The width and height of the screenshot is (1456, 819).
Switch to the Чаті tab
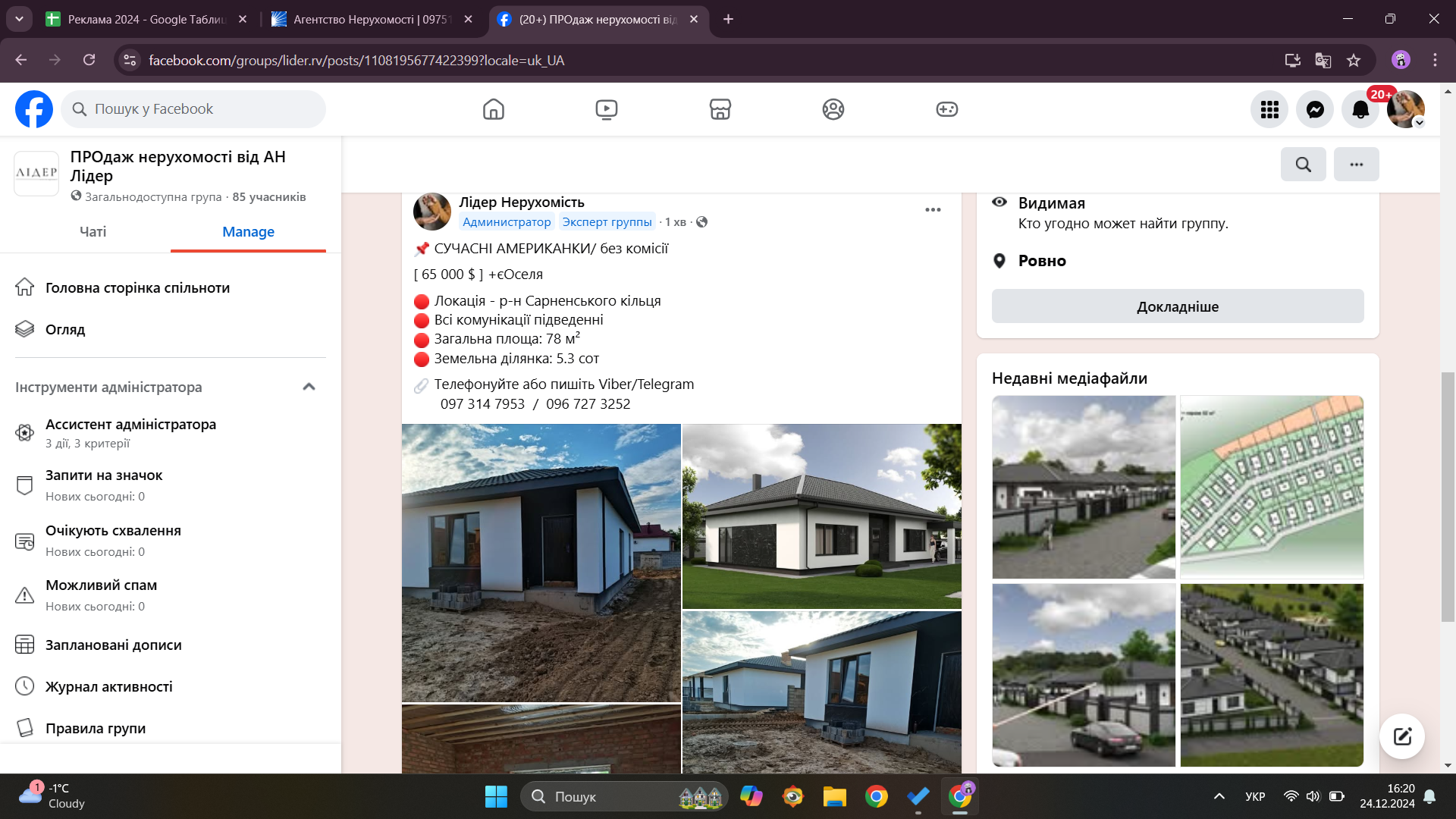pyautogui.click(x=93, y=232)
